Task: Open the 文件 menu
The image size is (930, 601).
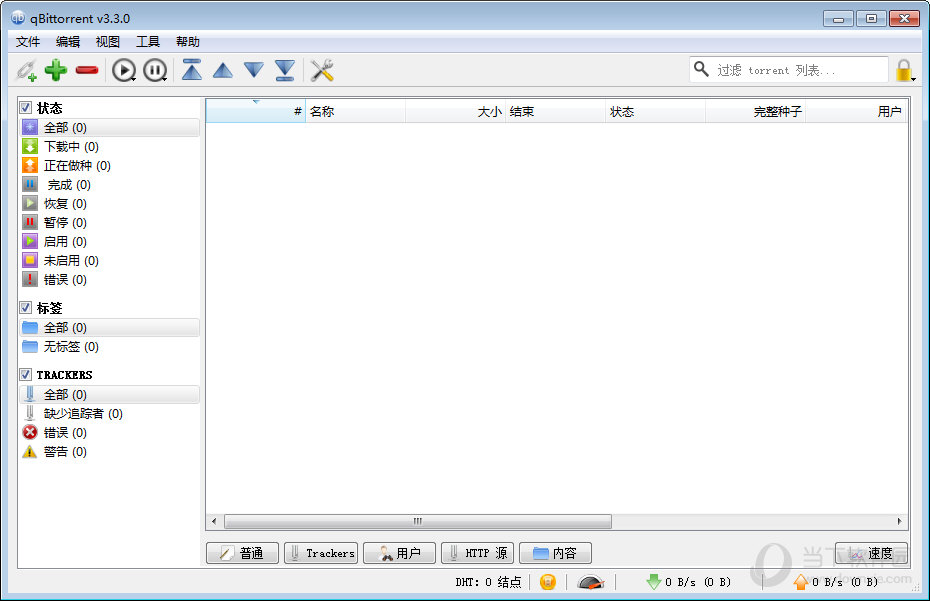Action: (x=28, y=42)
